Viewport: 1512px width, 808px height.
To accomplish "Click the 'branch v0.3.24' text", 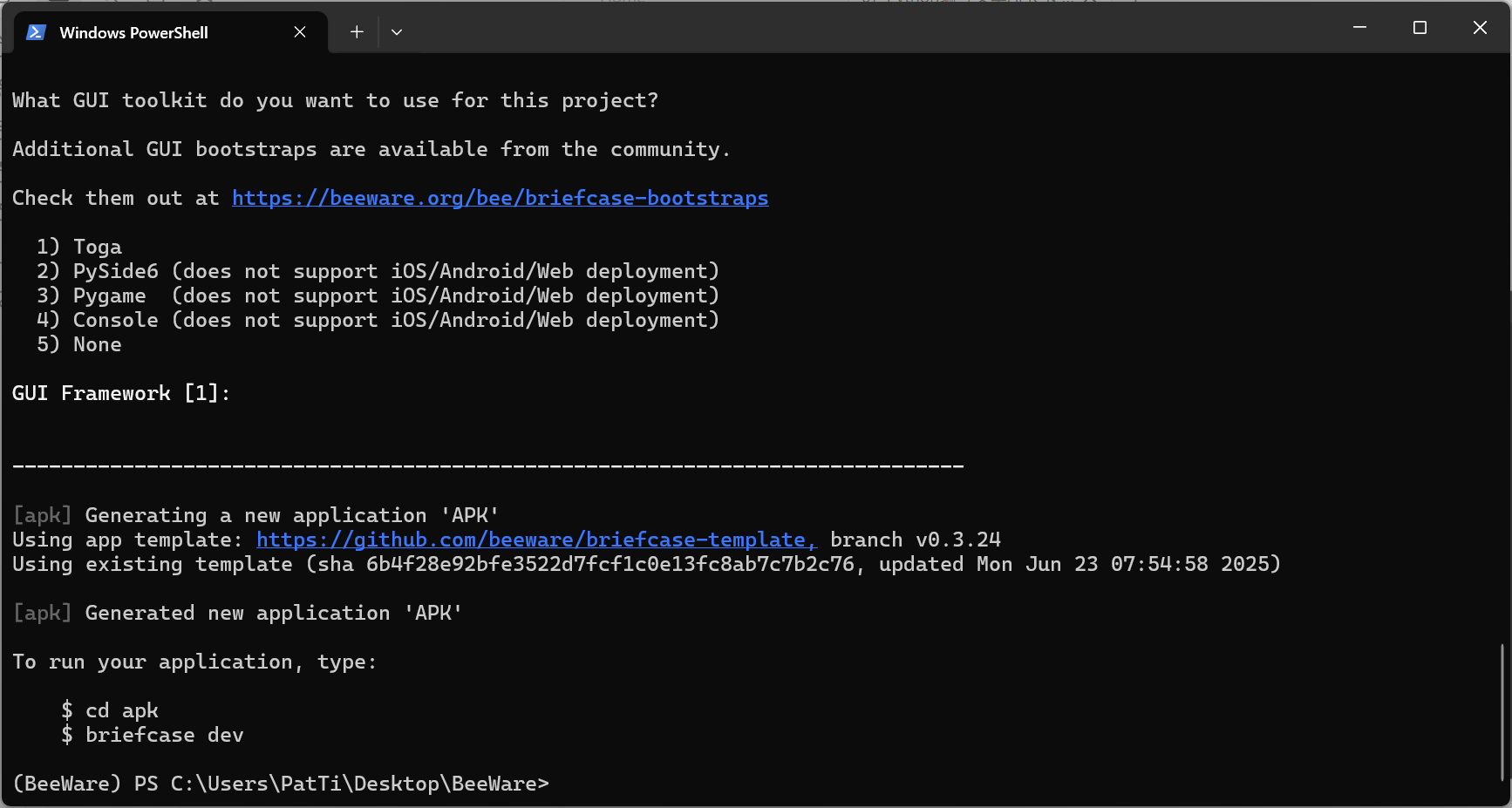I will (916, 540).
